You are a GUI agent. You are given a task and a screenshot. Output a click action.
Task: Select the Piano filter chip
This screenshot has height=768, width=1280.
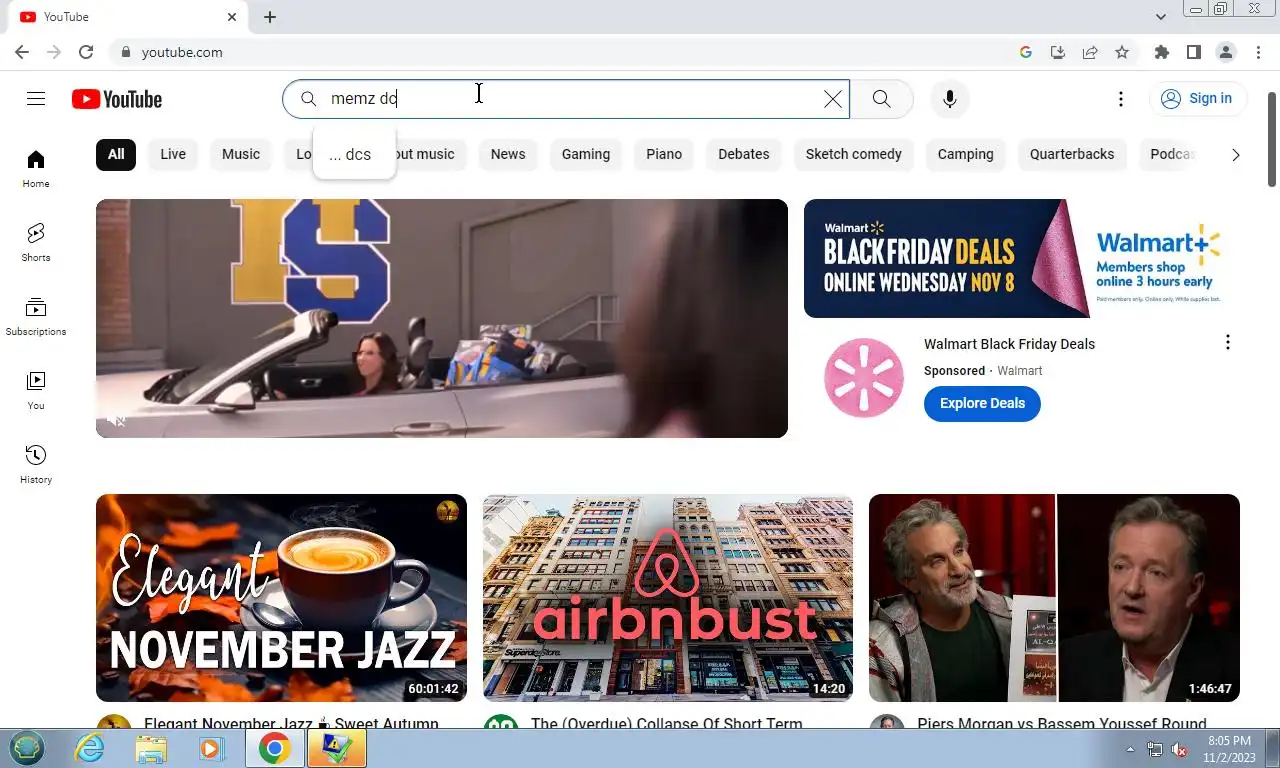click(664, 154)
